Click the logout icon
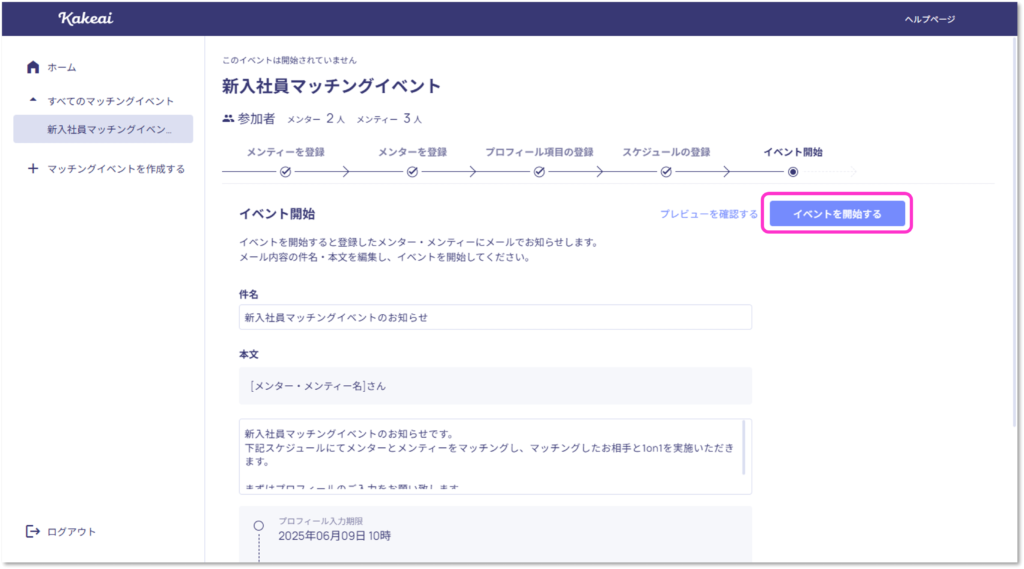The width and height of the screenshot is (1024, 569). click(x=33, y=531)
